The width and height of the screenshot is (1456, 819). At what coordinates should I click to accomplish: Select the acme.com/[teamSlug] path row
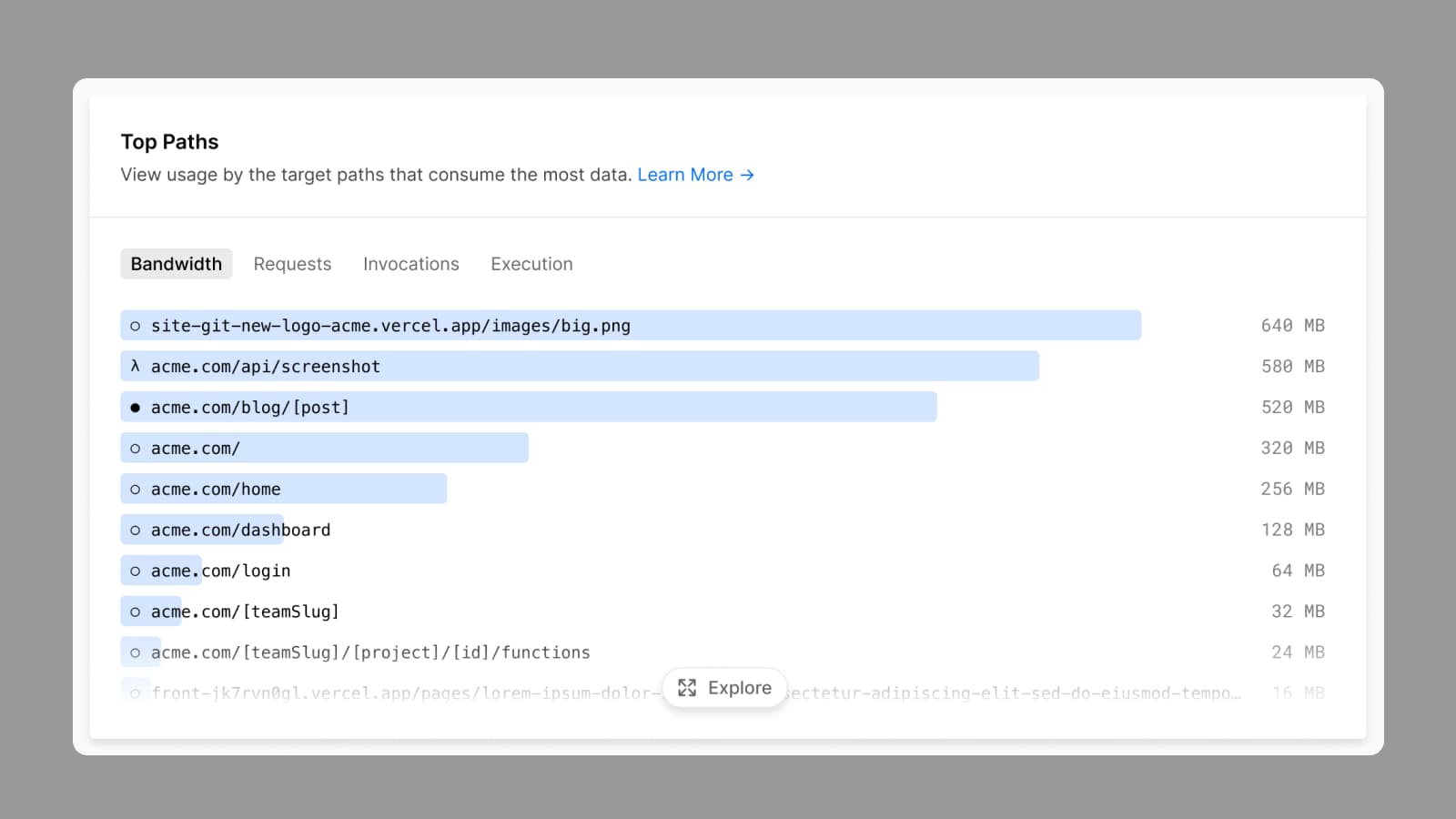pos(245,612)
